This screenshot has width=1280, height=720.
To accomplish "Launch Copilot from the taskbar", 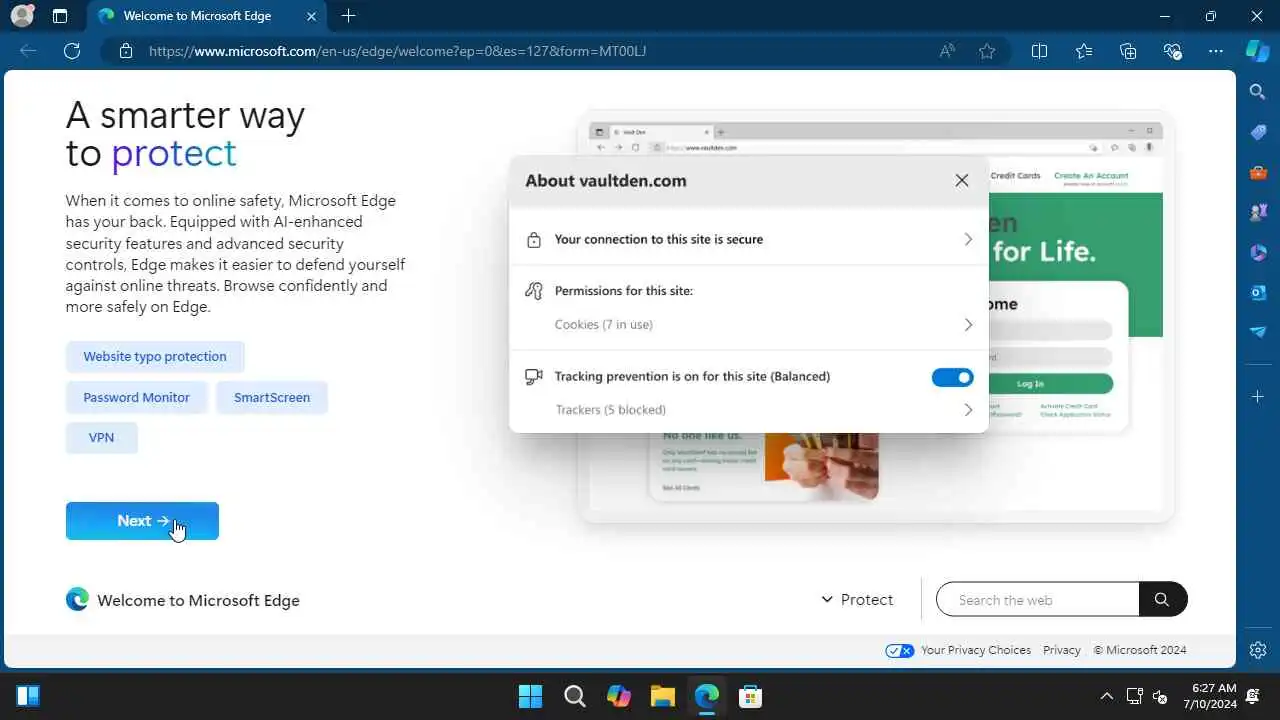I will click(618, 696).
